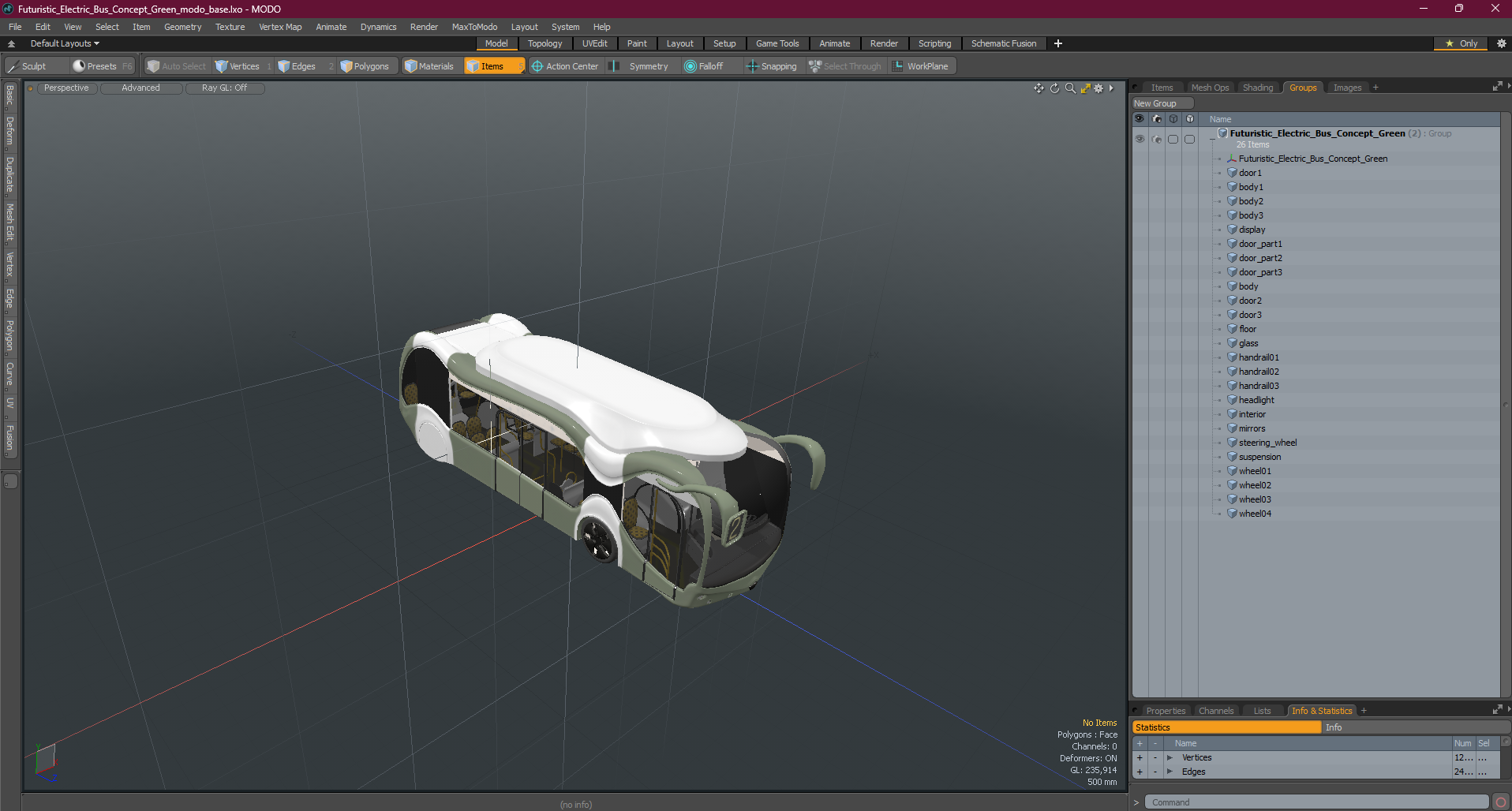Toggle the Only star filter button

(x=1461, y=43)
